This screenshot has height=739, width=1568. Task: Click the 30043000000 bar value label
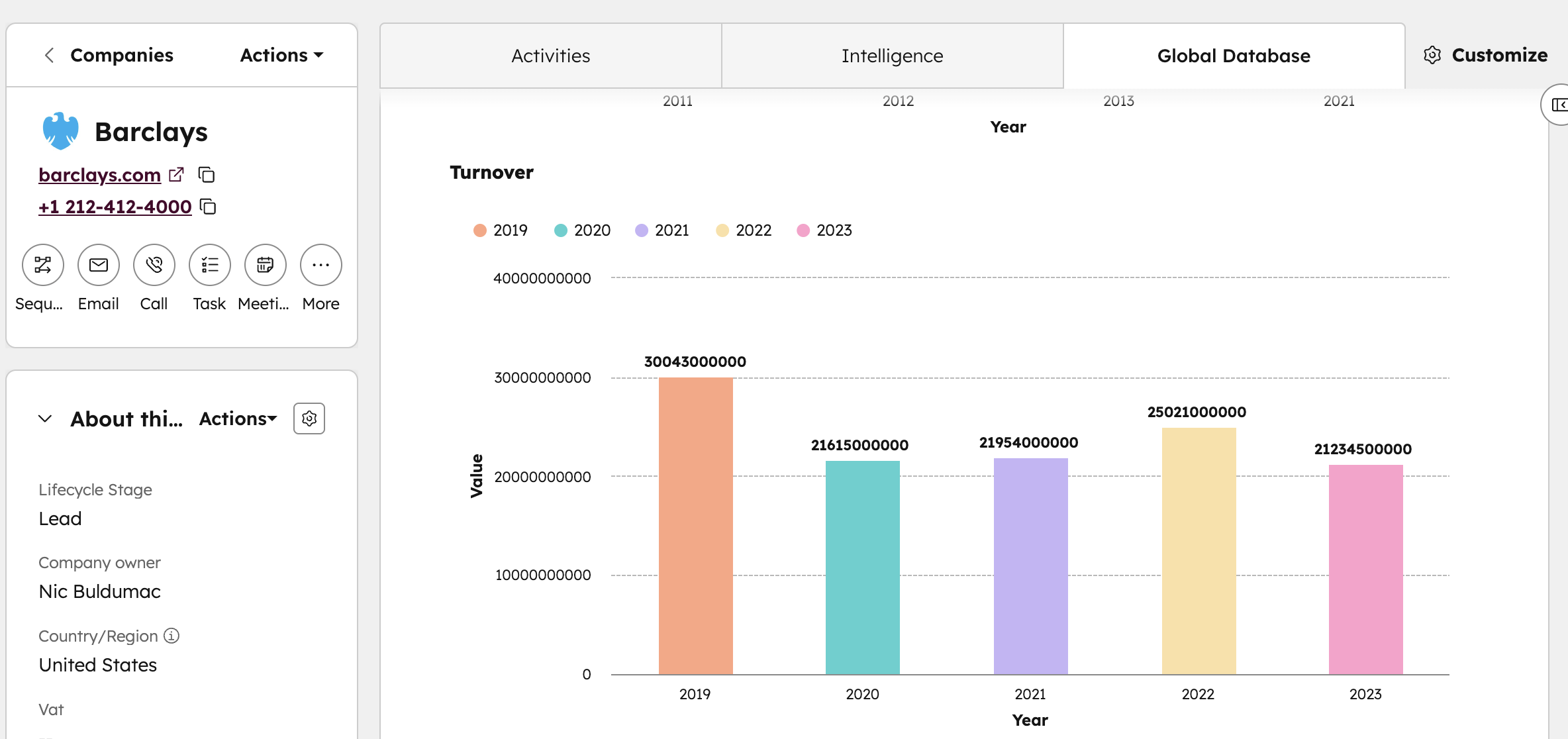pyautogui.click(x=695, y=362)
